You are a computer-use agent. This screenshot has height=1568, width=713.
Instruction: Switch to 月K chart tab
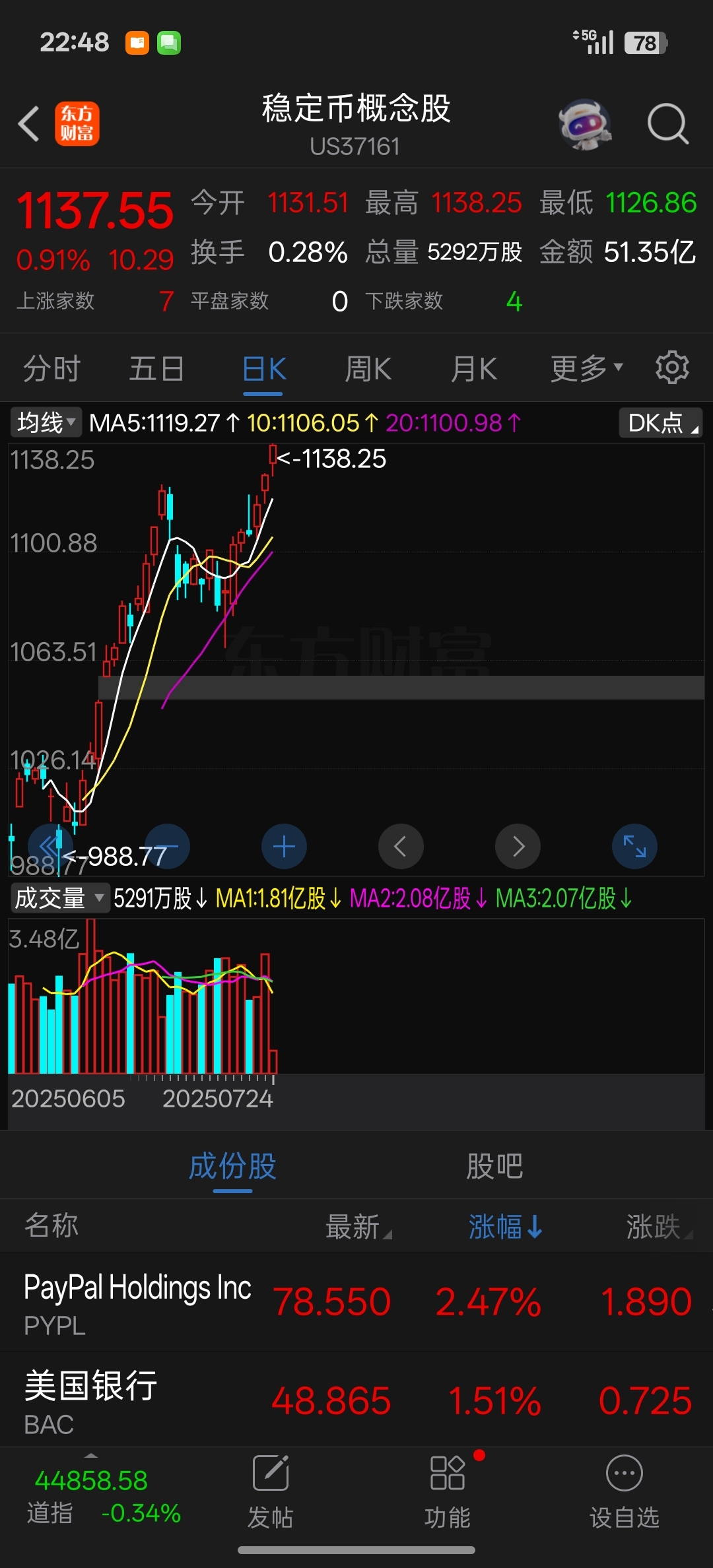473,368
